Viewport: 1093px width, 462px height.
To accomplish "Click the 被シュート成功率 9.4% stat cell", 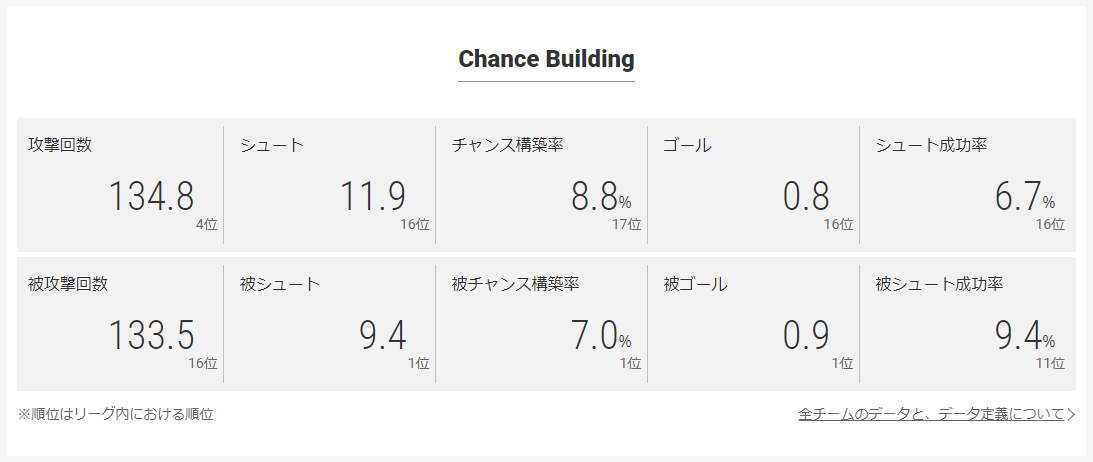I will pyautogui.click(x=968, y=324).
